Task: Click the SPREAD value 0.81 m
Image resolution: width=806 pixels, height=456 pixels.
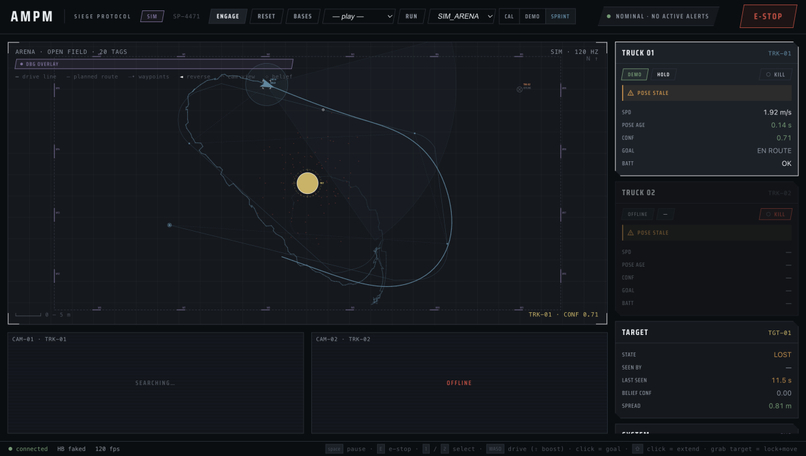Action: [x=780, y=406]
